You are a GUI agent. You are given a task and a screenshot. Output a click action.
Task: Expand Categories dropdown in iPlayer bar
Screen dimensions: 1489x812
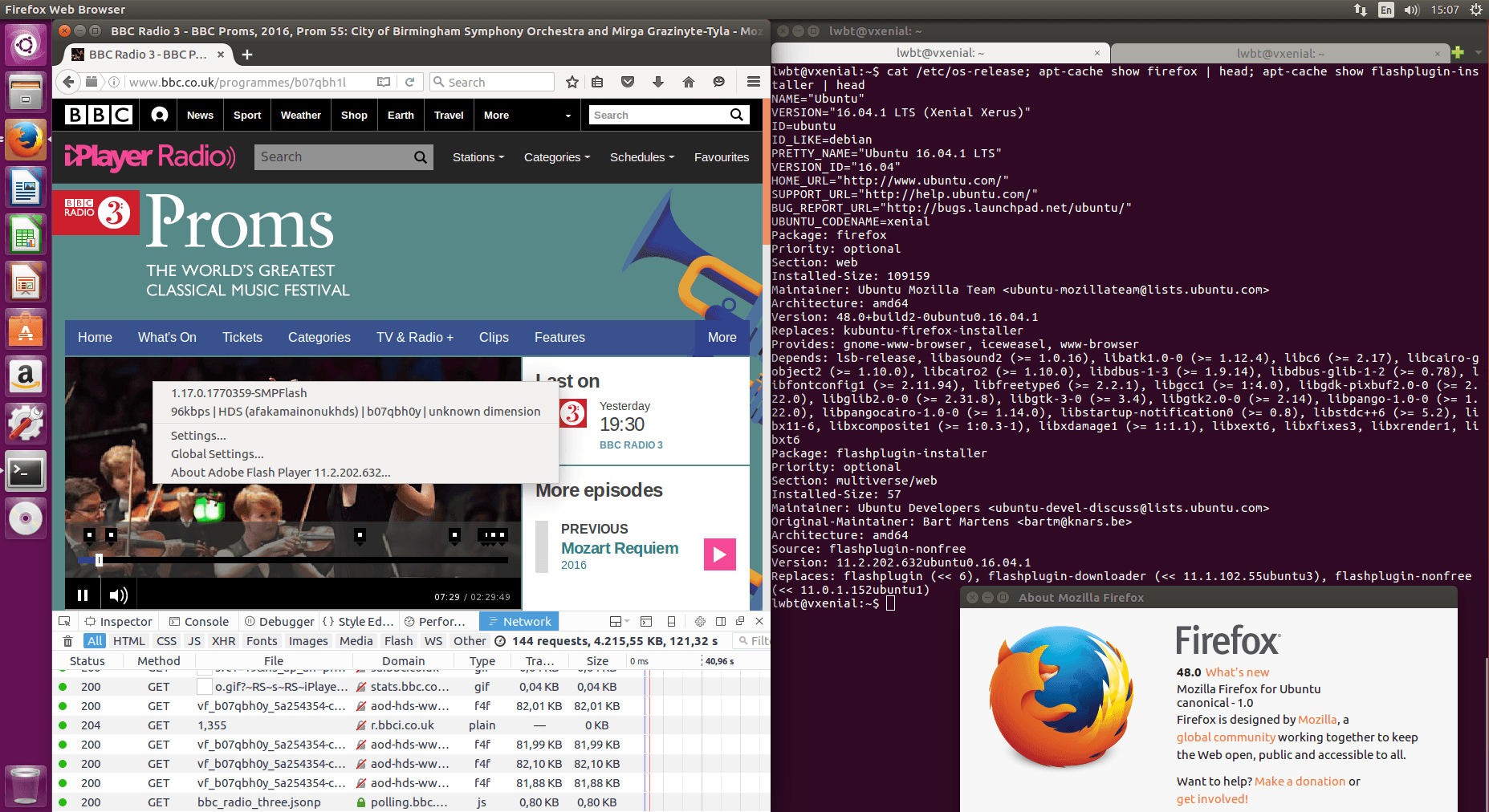[557, 157]
